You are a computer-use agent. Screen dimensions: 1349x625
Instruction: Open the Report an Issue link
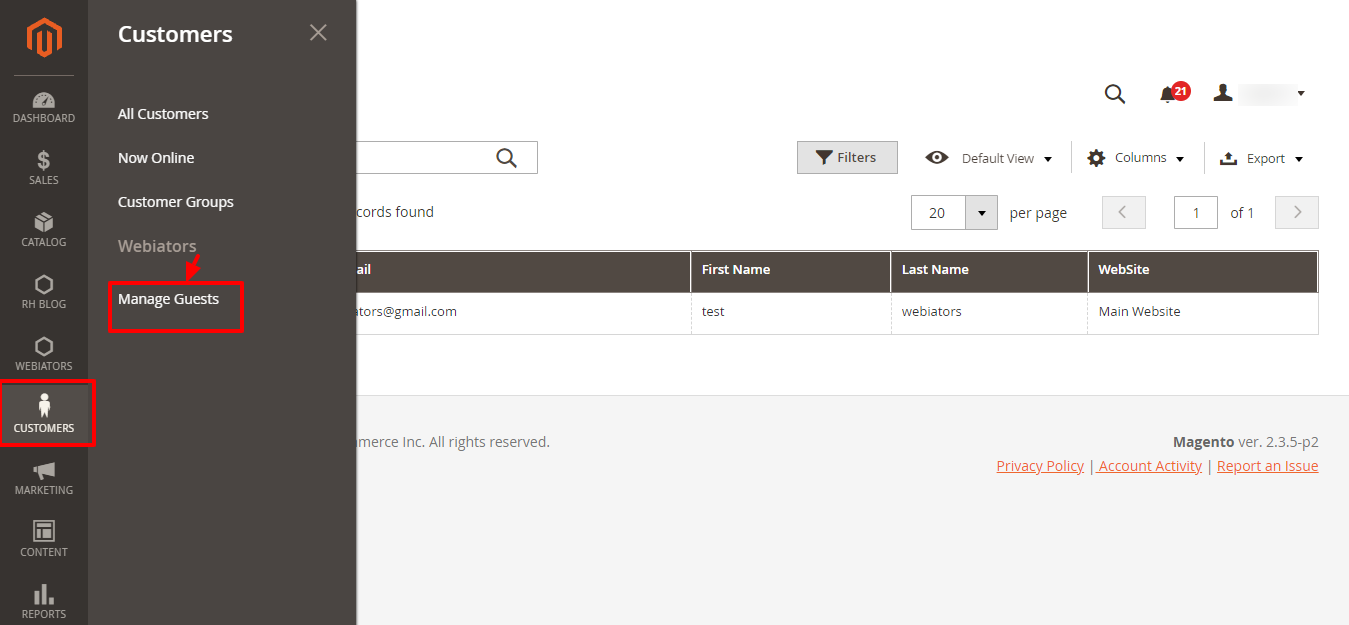click(x=1268, y=466)
